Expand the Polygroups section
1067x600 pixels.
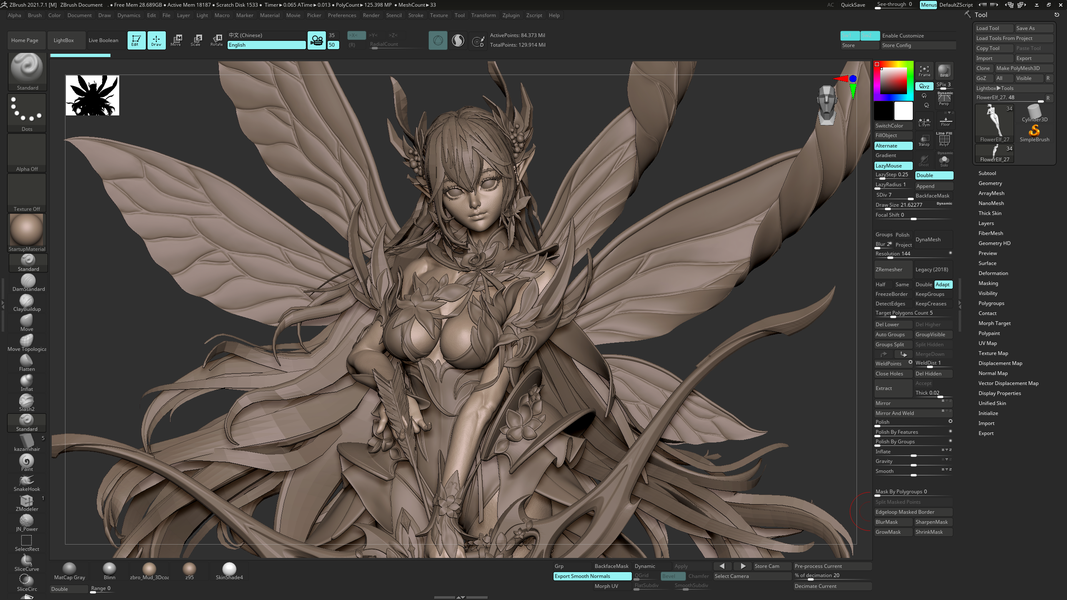(991, 303)
